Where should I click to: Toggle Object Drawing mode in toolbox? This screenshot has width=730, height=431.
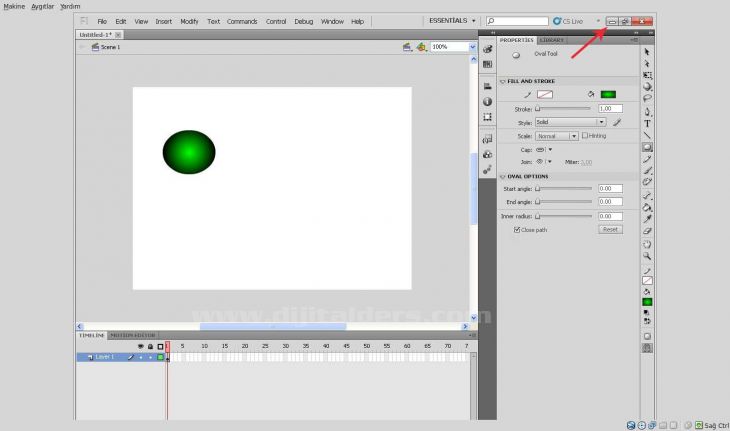(647, 336)
